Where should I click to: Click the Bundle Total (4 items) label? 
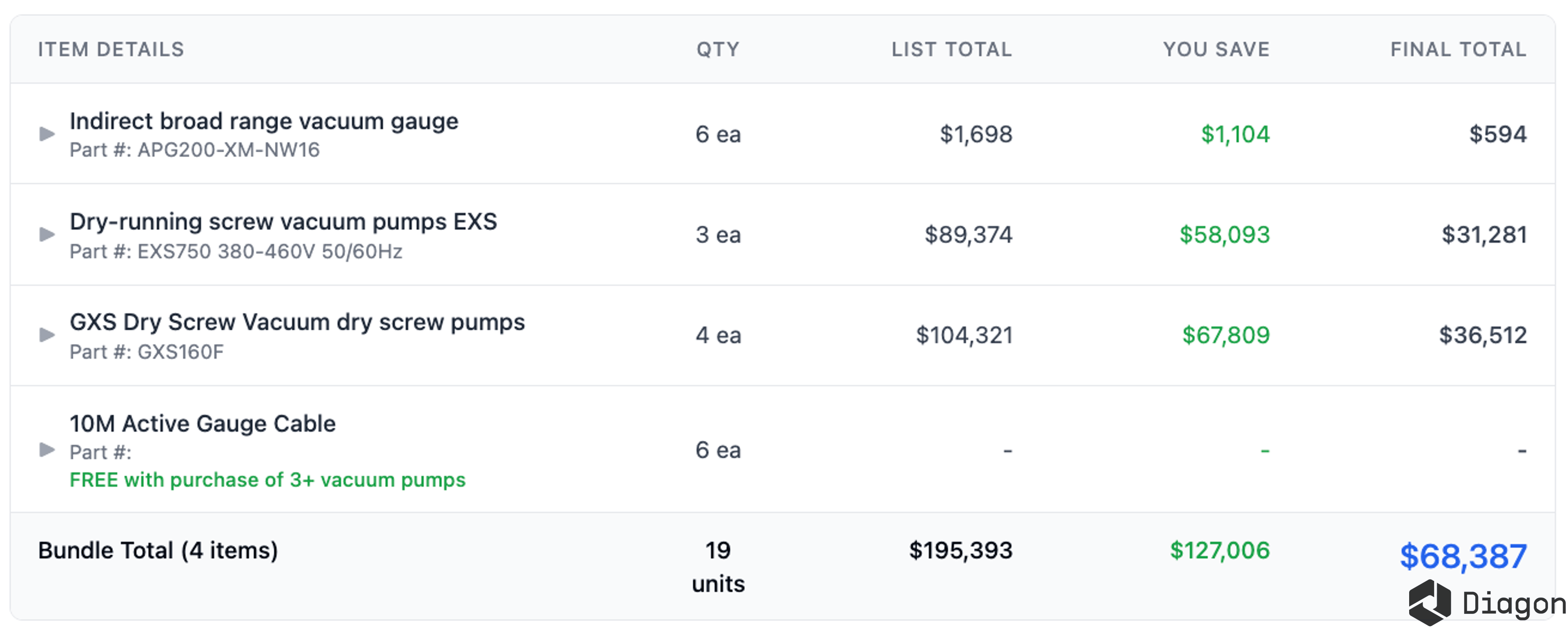158,551
